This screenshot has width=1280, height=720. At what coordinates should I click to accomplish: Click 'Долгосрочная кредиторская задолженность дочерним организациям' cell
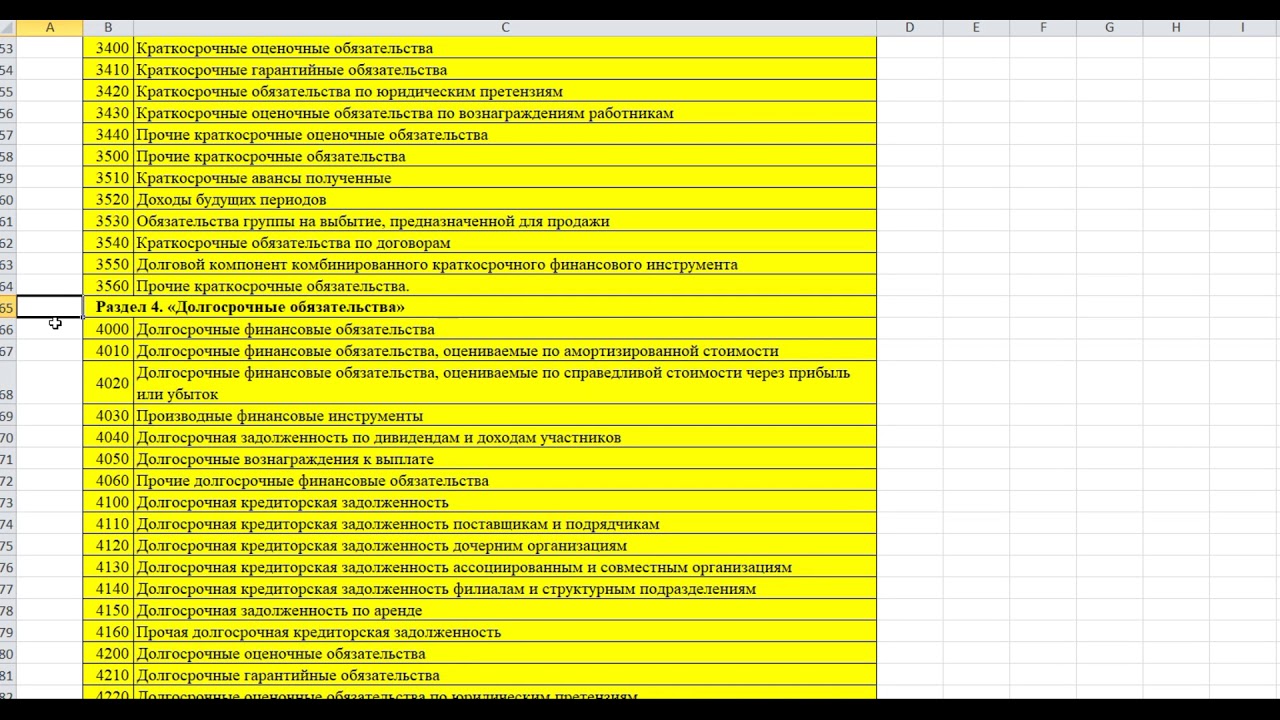click(505, 546)
